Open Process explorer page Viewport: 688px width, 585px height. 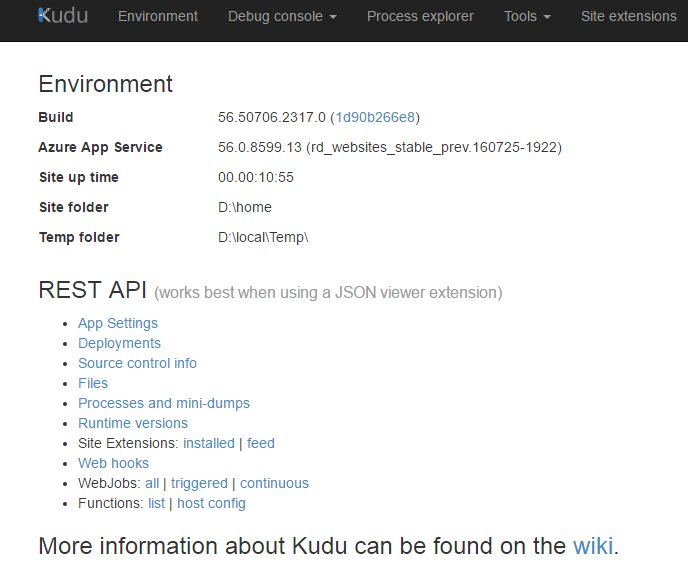pos(420,16)
